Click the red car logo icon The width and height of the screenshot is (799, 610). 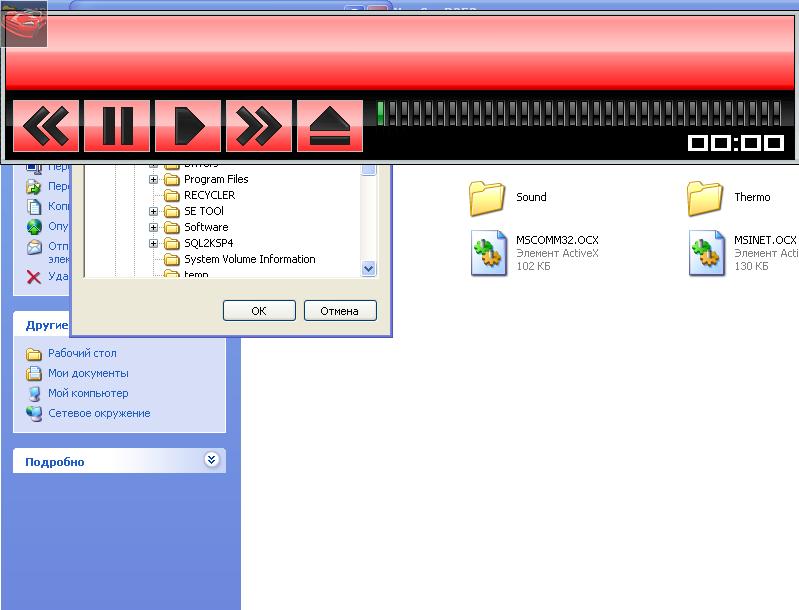[24, 24]
